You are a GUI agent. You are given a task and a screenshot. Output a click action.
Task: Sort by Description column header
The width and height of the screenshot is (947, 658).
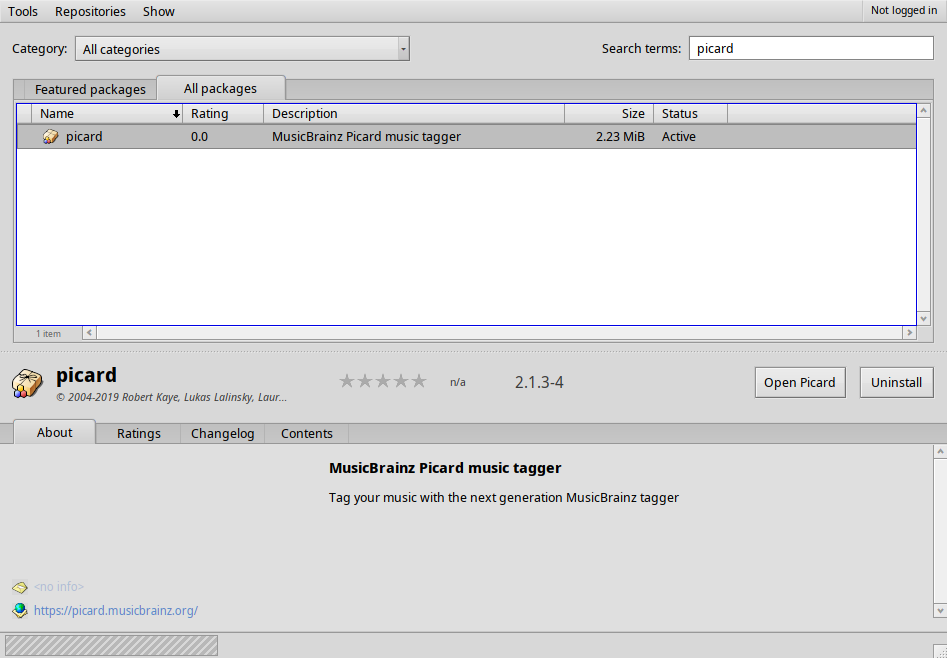414,114
